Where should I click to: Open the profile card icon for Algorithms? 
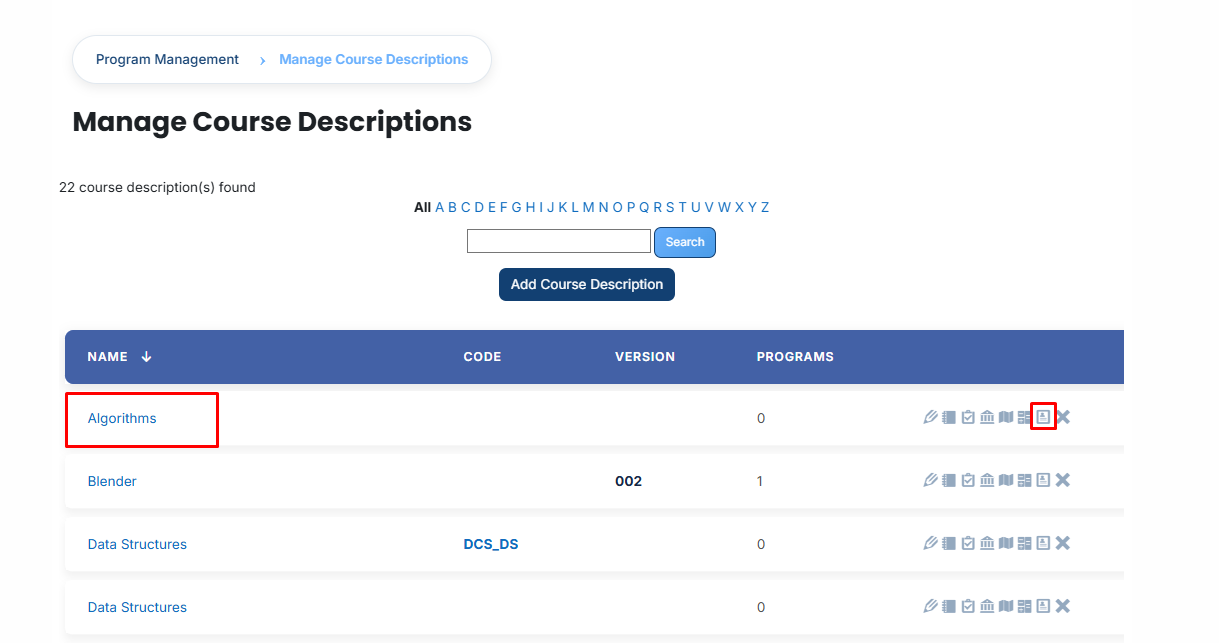[1043, 417]
